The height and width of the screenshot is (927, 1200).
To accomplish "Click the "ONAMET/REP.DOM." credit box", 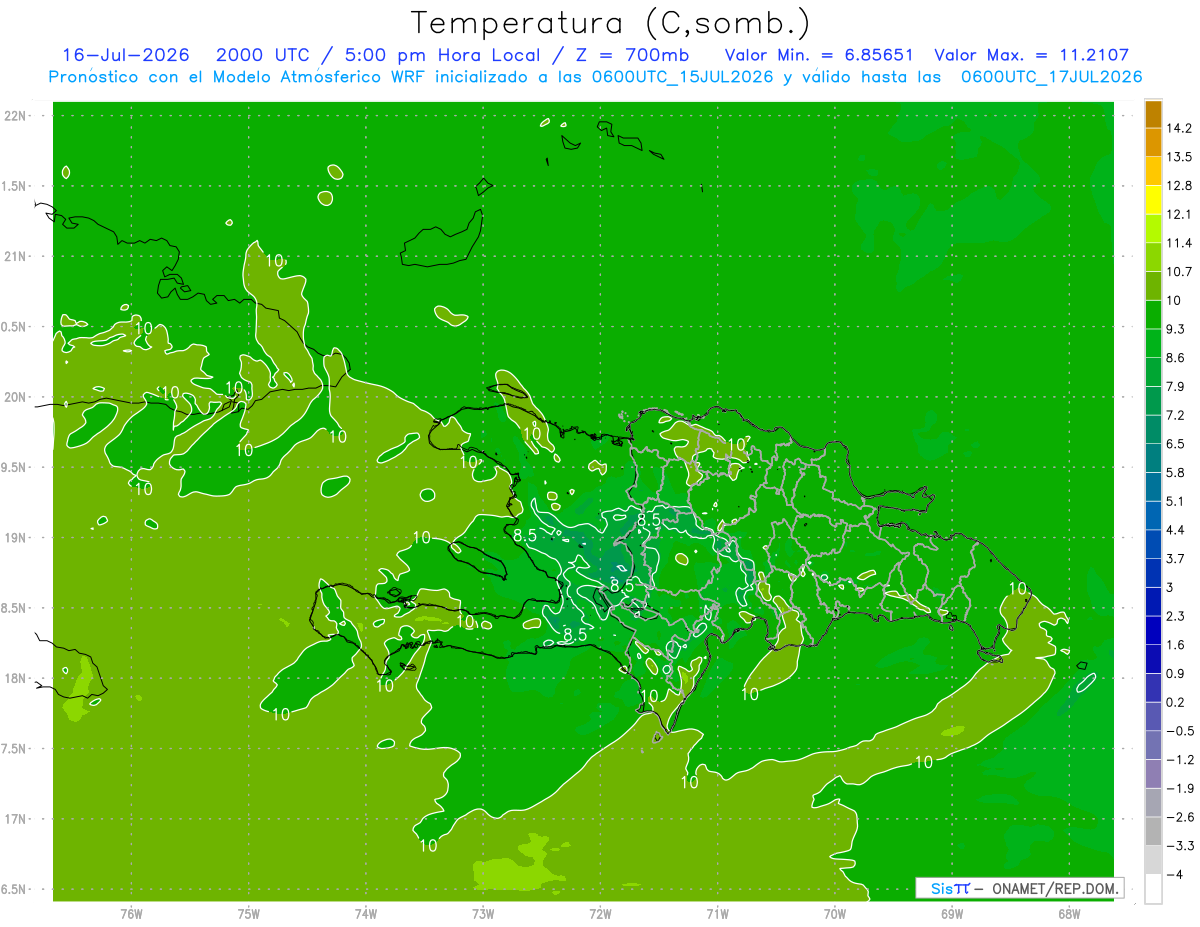I will (x=1019, y=888).
